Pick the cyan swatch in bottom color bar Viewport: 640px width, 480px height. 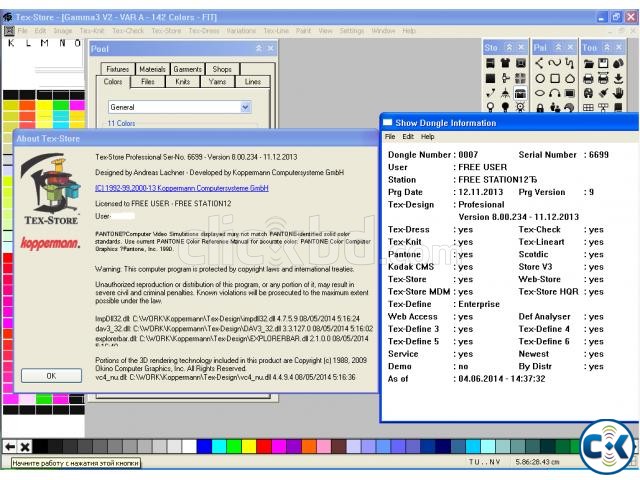pyautogui.click(x=219, y=447)
